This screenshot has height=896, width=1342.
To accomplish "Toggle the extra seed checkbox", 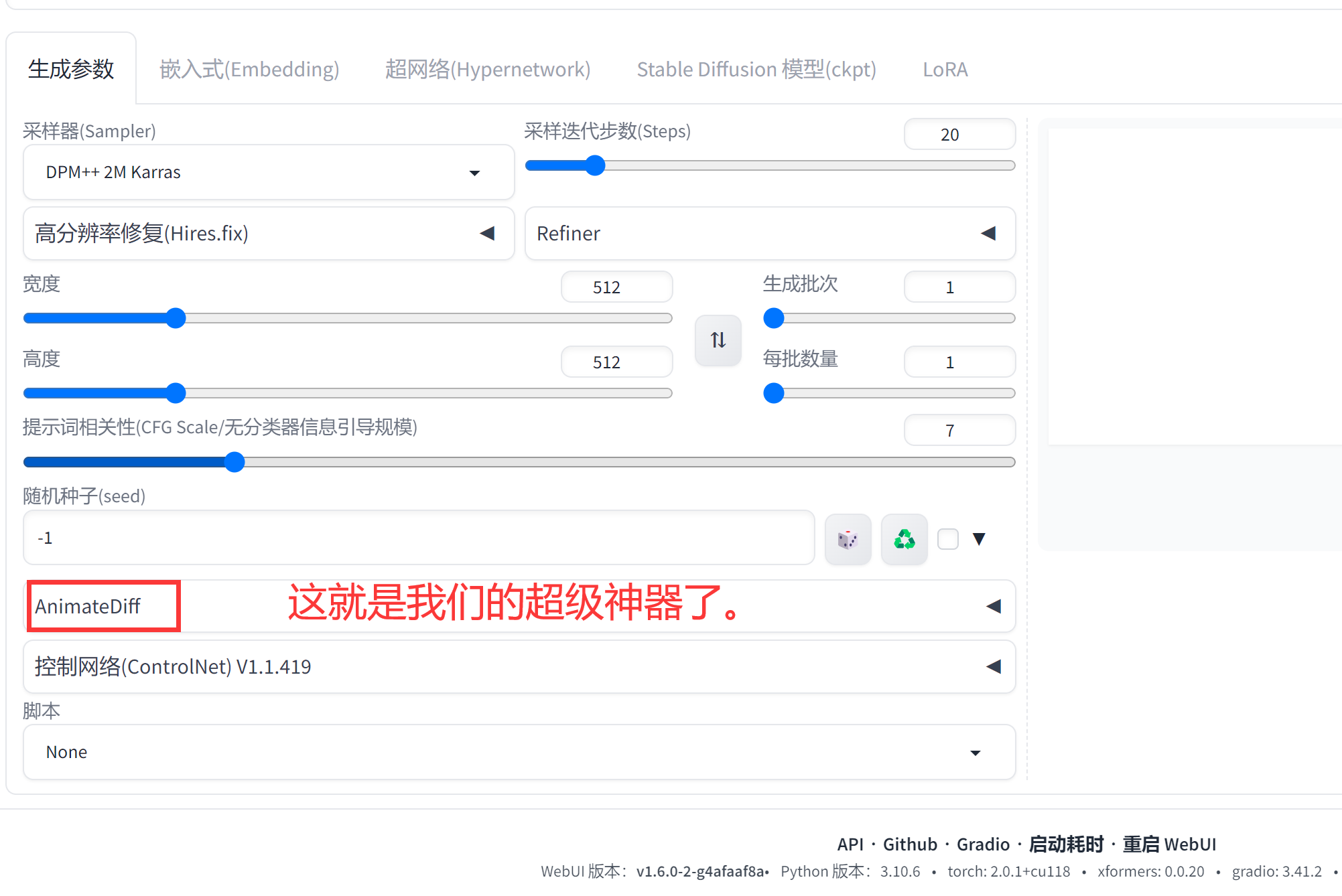I will 947,539.
